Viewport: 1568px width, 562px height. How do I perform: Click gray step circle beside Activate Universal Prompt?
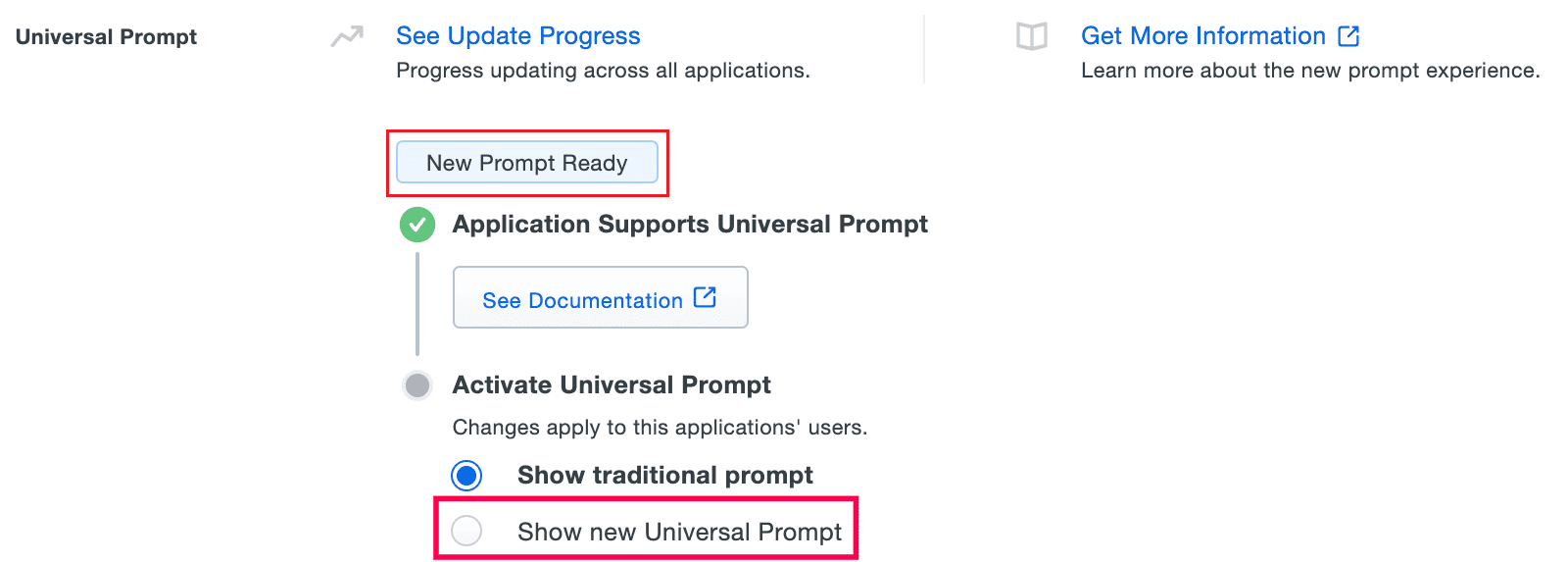click(x=417, y=385)
